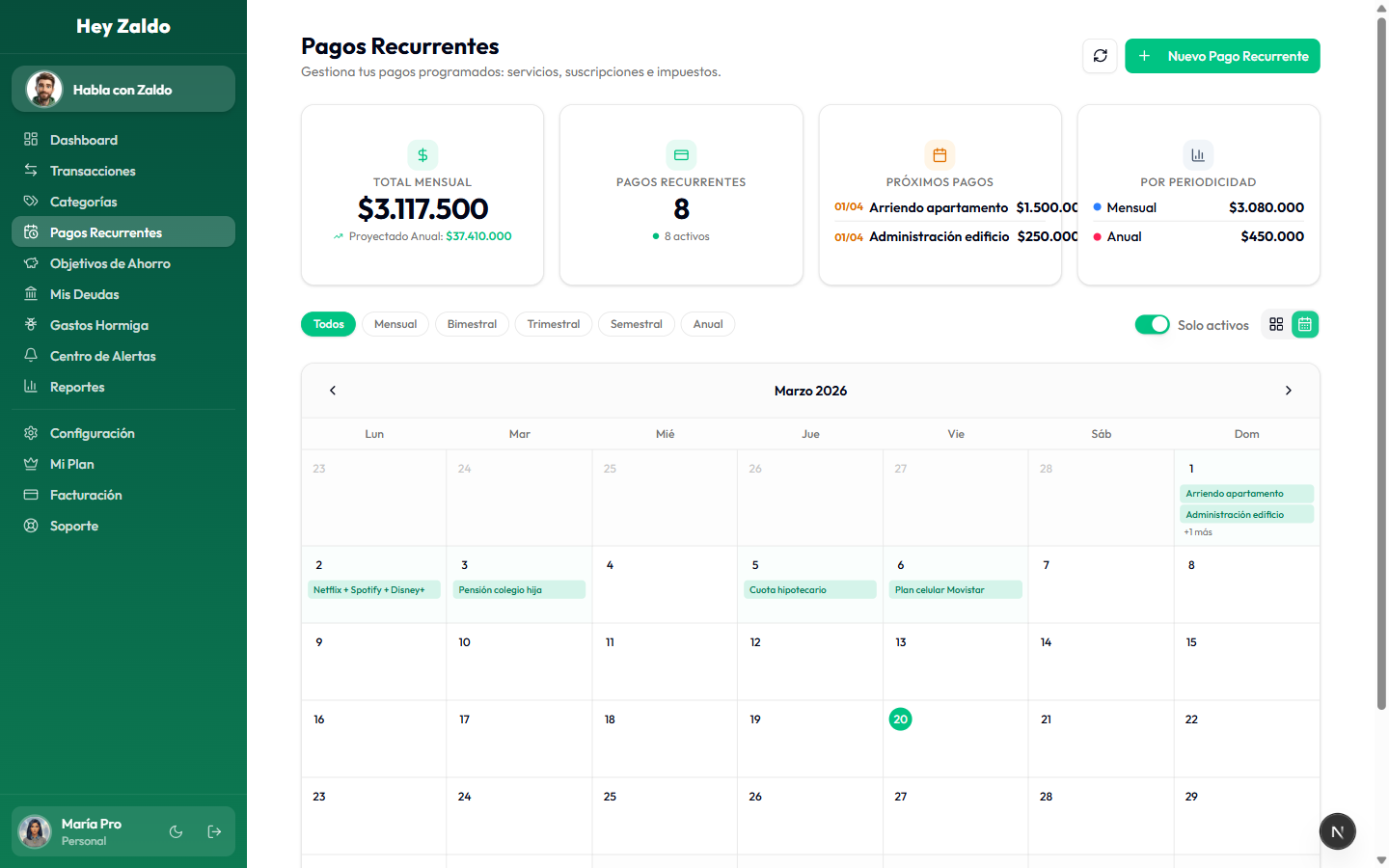Enable the Anual filter pill
The width and height of the screenshot is (1389, 868).
coord(707,324)
